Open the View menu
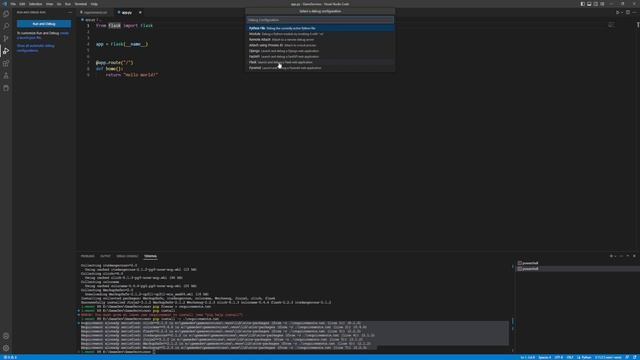This screenshot has height=360, width=640. pyautogui.click(x=49, y=4)
